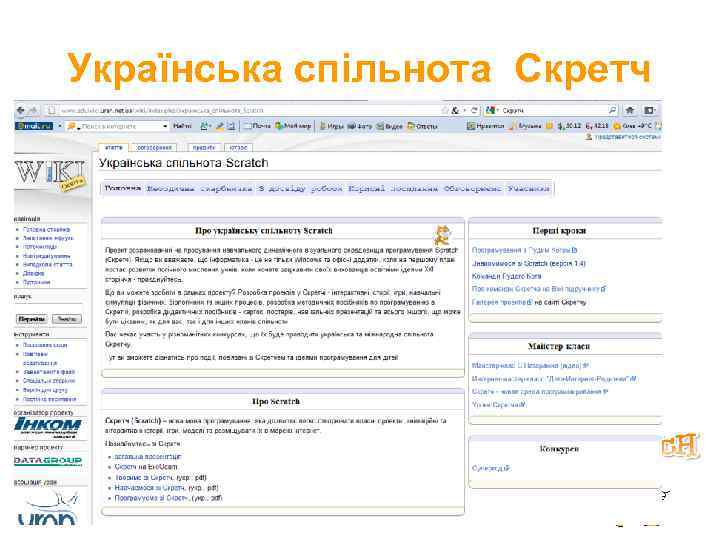Click the Киев weather indicator on the toolbar
720x540 pixels.
633,126
